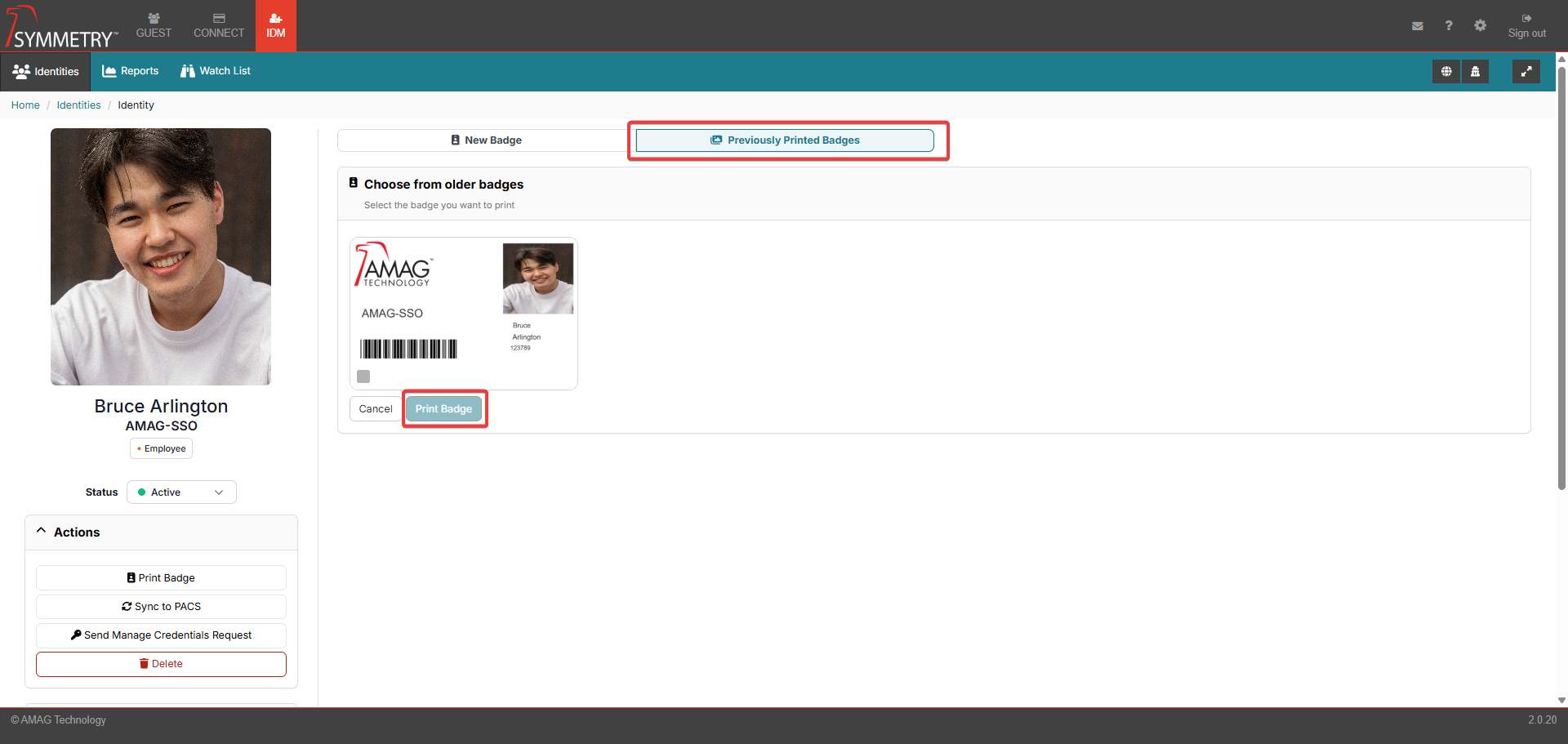The width and height of the screenshot is (1568, 744).
Task: Open the CONNECT module
Action: (x=219, y=26)
